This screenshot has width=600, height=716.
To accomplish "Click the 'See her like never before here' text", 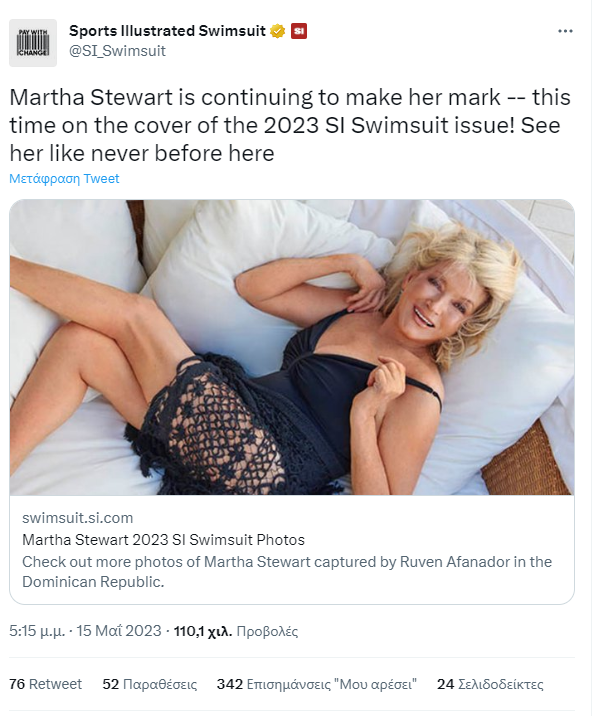I will pyautogui.click(x=141, y=154).
